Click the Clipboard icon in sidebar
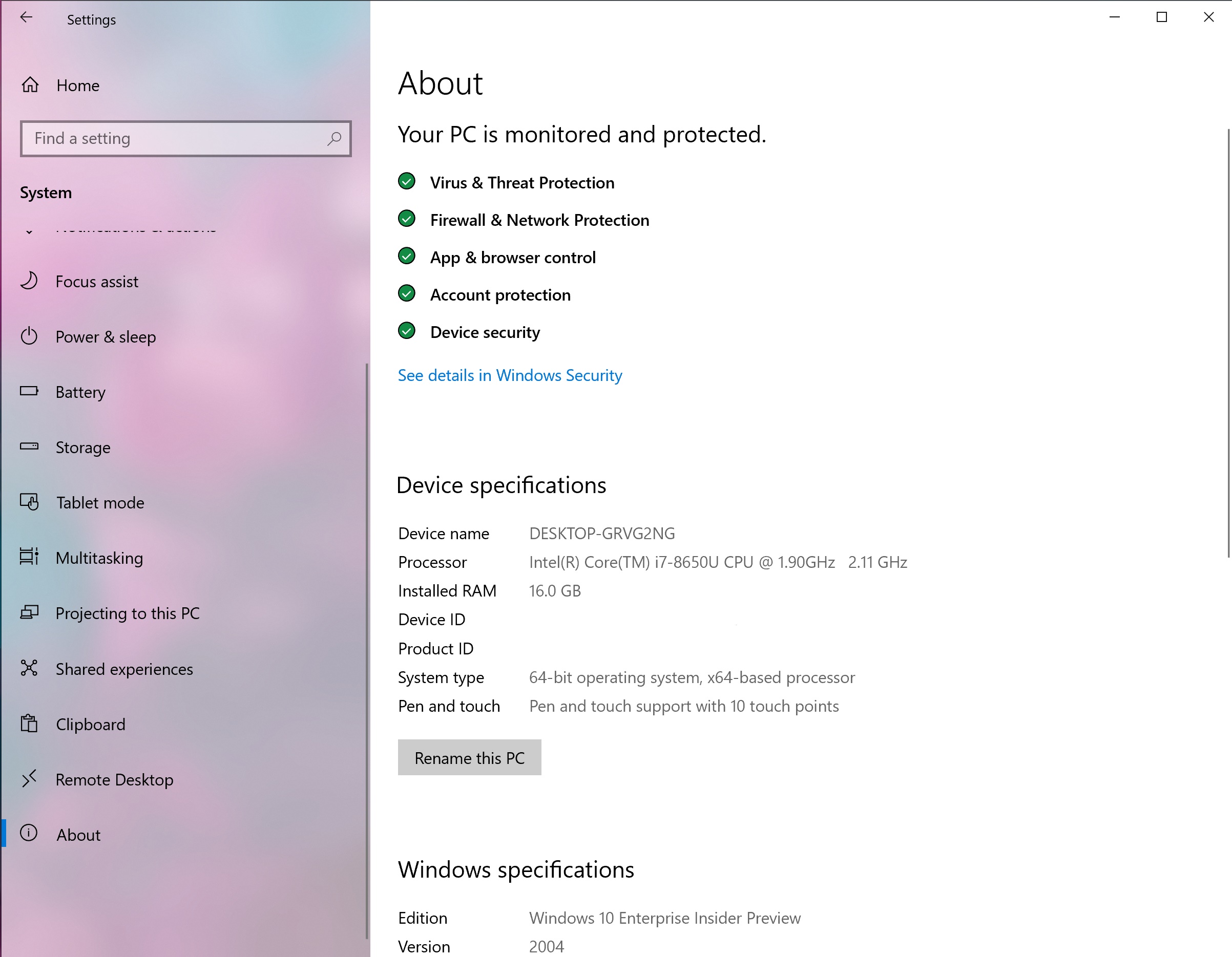1232x957 pixels. pos(29,724)
